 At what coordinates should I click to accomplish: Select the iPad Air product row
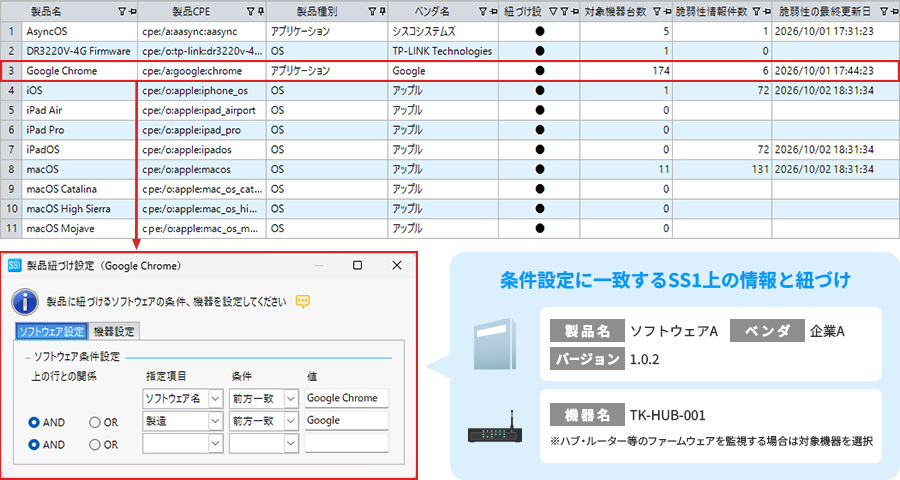(450, 110)
